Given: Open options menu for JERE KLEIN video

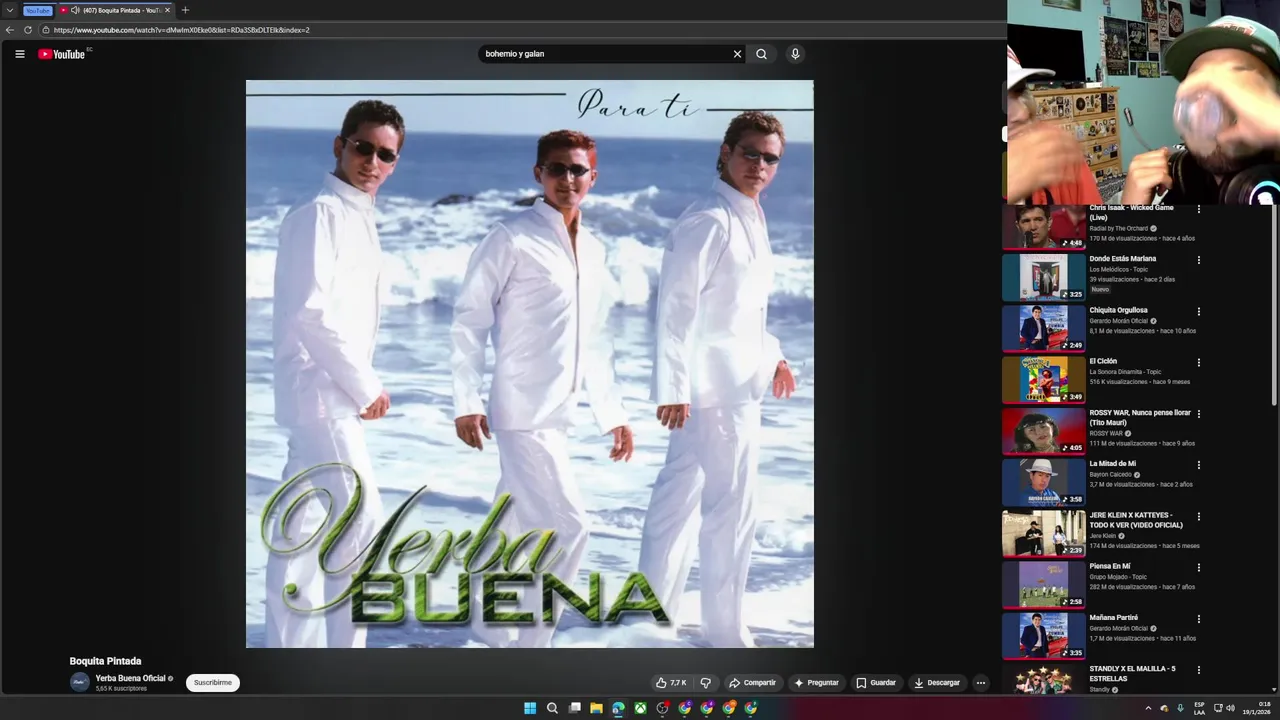Looking at the screenshot, I should [1198, 516].
